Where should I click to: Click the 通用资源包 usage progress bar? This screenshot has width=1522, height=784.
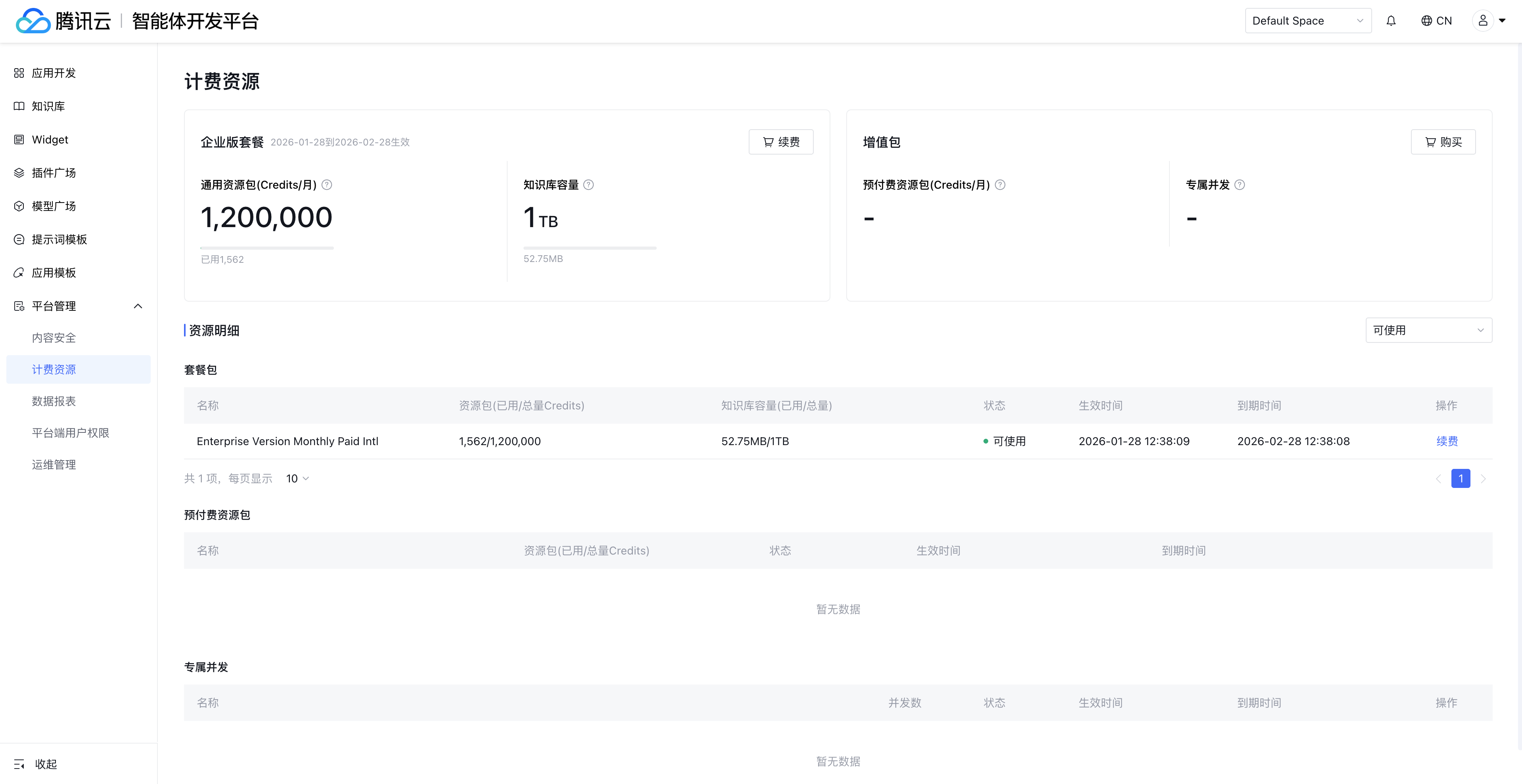click(267, 248)
